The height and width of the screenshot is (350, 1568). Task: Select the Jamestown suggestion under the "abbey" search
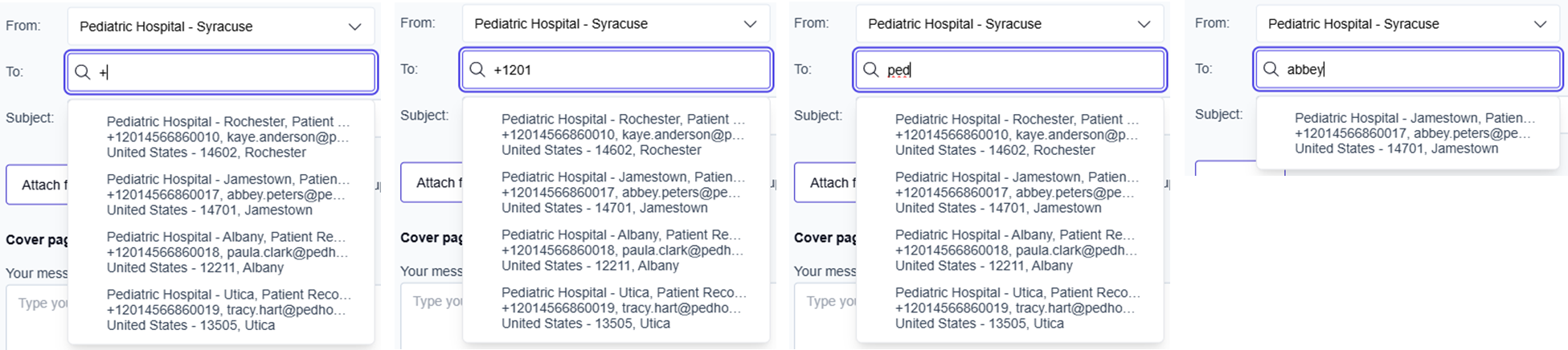(x=1414, y=133)
